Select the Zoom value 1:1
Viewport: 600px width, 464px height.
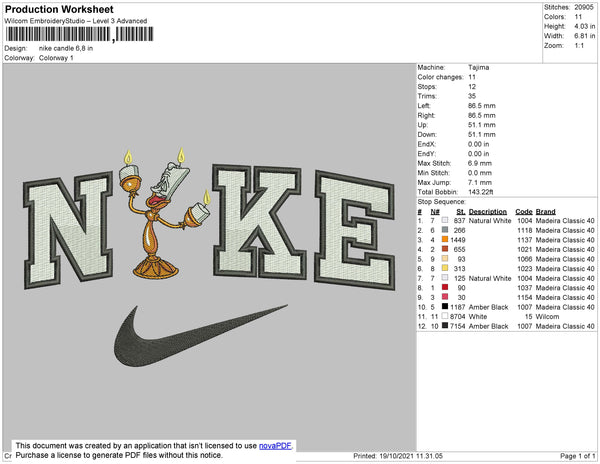click(x=579, y=46)
